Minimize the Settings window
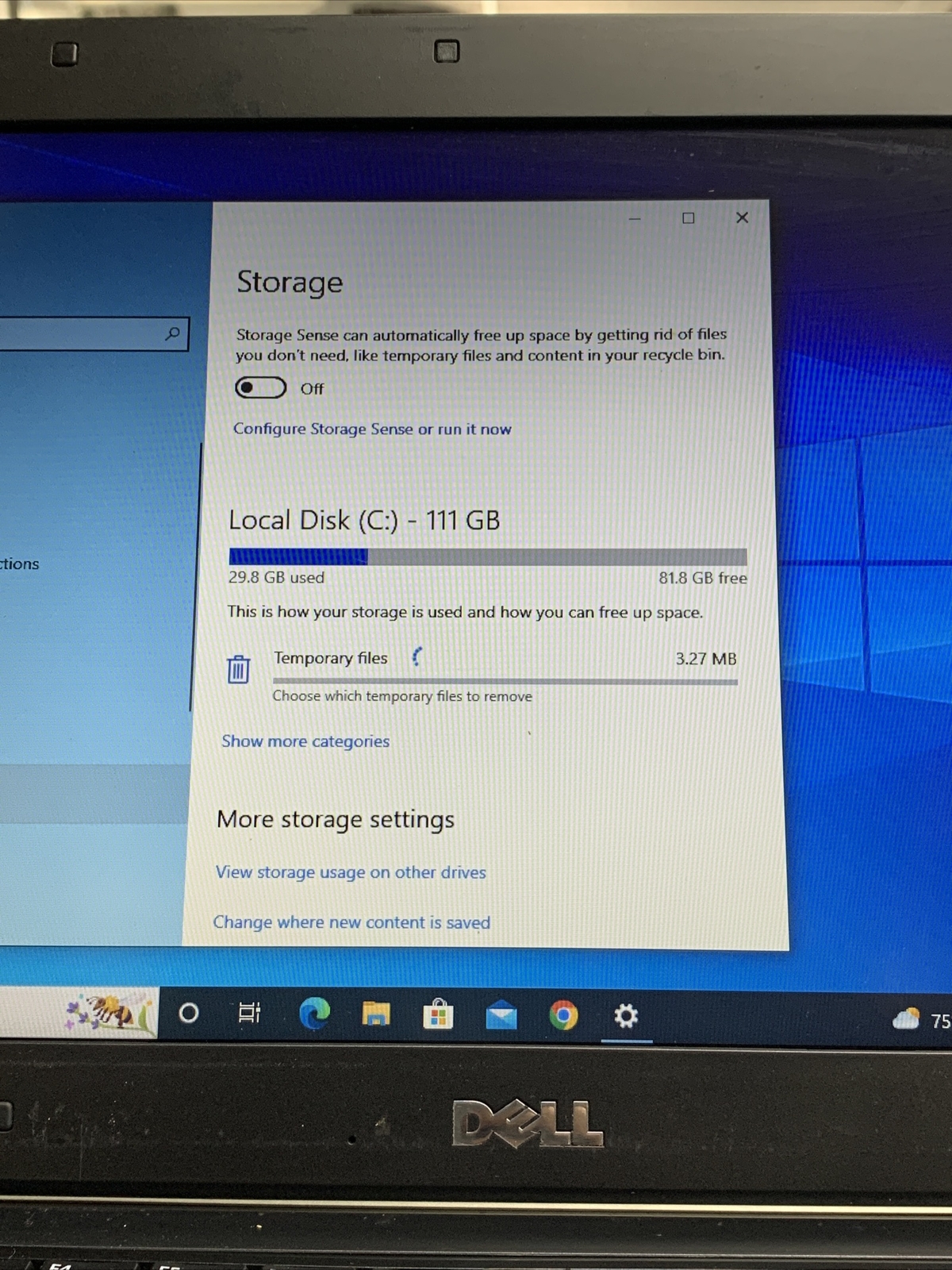Image resolution: width=952 pixels, height=1270 pixels. pyautogui.click(x=635, y=218)
